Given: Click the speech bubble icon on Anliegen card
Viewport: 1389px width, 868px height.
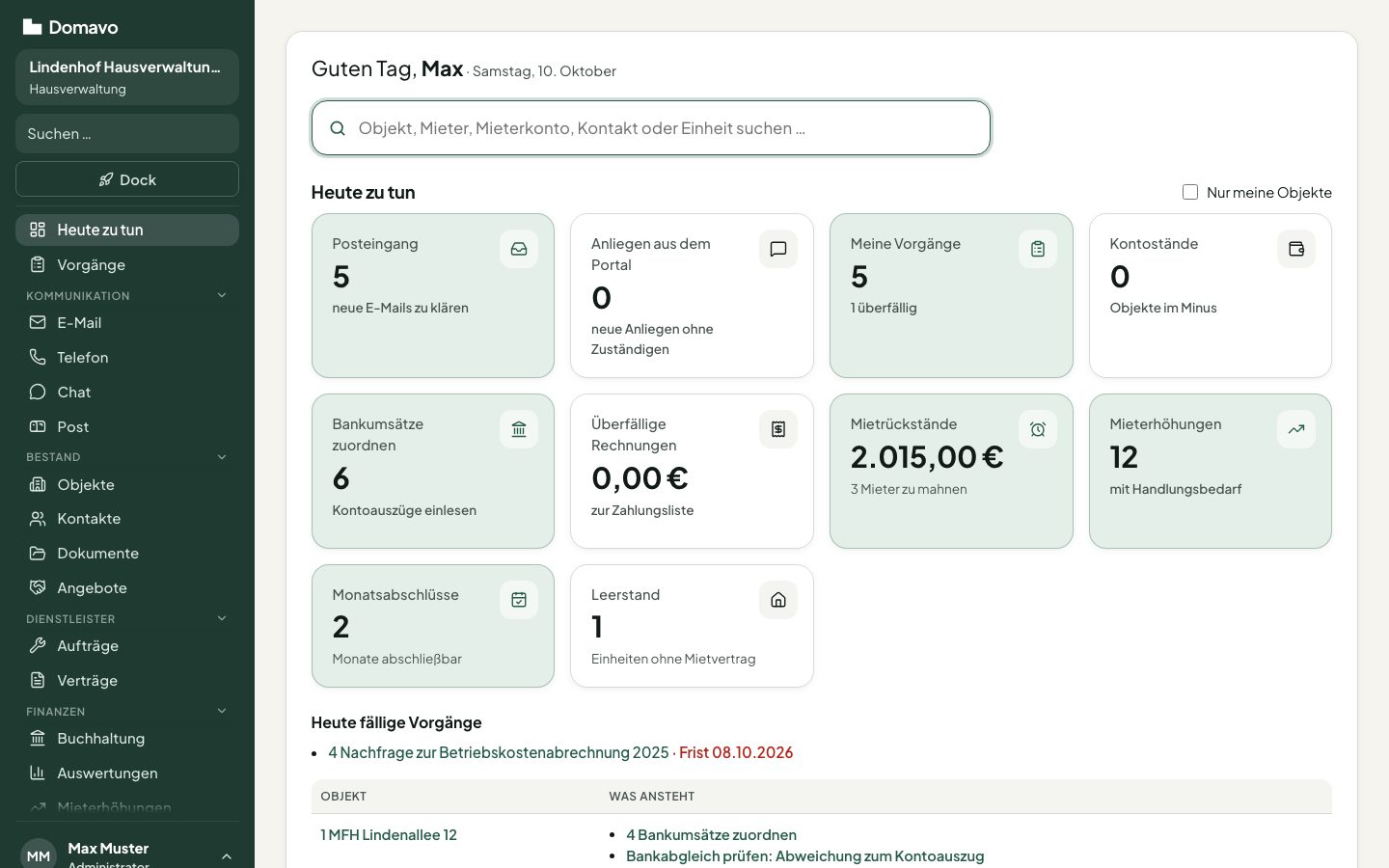Looking at the screenshot, I should (778, 249).
